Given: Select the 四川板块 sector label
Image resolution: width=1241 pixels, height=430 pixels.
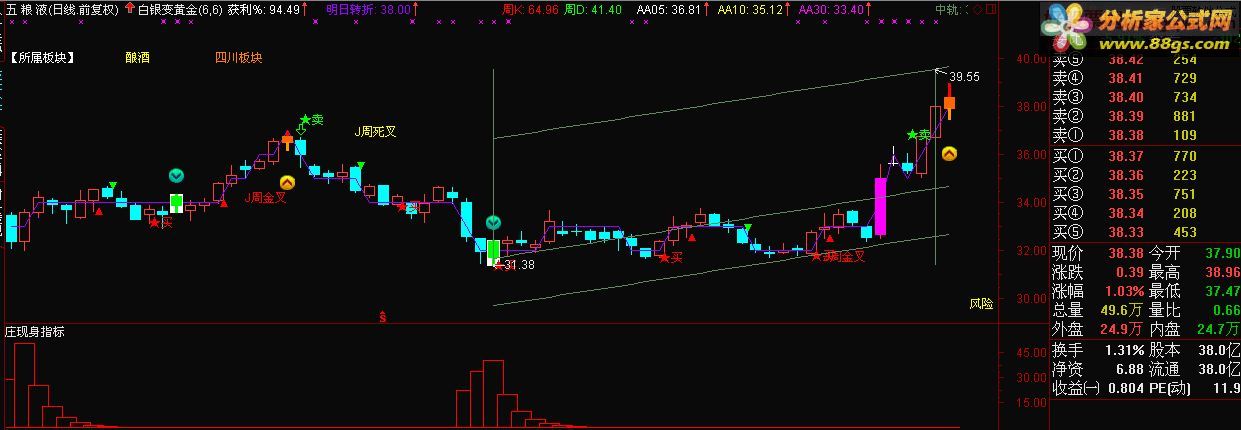Looking at the screenshot, I should (x=238, y=58).
